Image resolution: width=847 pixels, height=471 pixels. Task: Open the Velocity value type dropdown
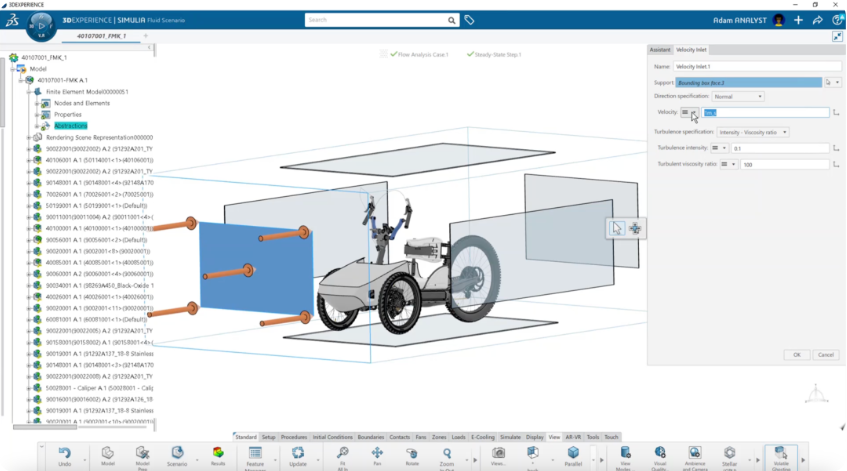pos(689,112)
